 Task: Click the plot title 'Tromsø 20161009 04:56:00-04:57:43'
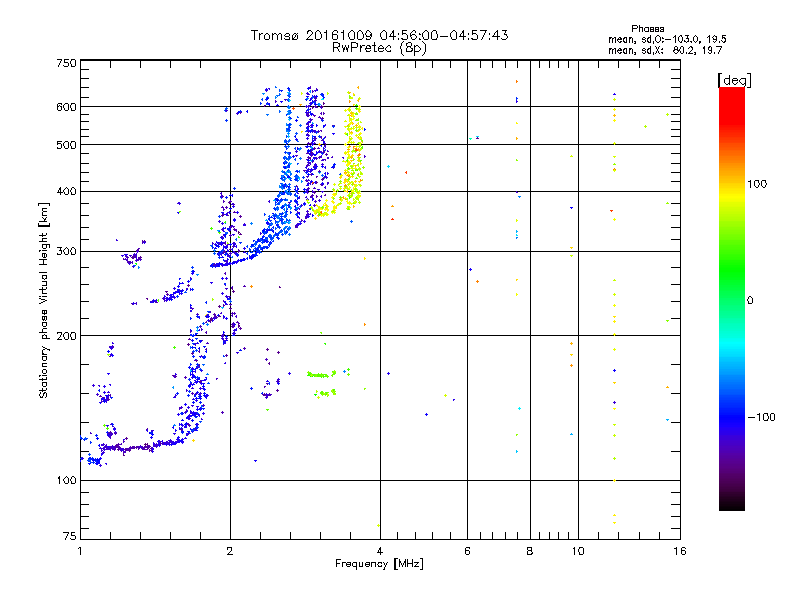click(x=379, y=35)
